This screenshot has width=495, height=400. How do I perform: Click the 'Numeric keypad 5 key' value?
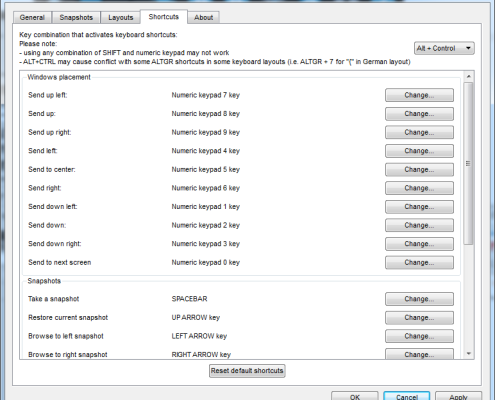(206, 169)
